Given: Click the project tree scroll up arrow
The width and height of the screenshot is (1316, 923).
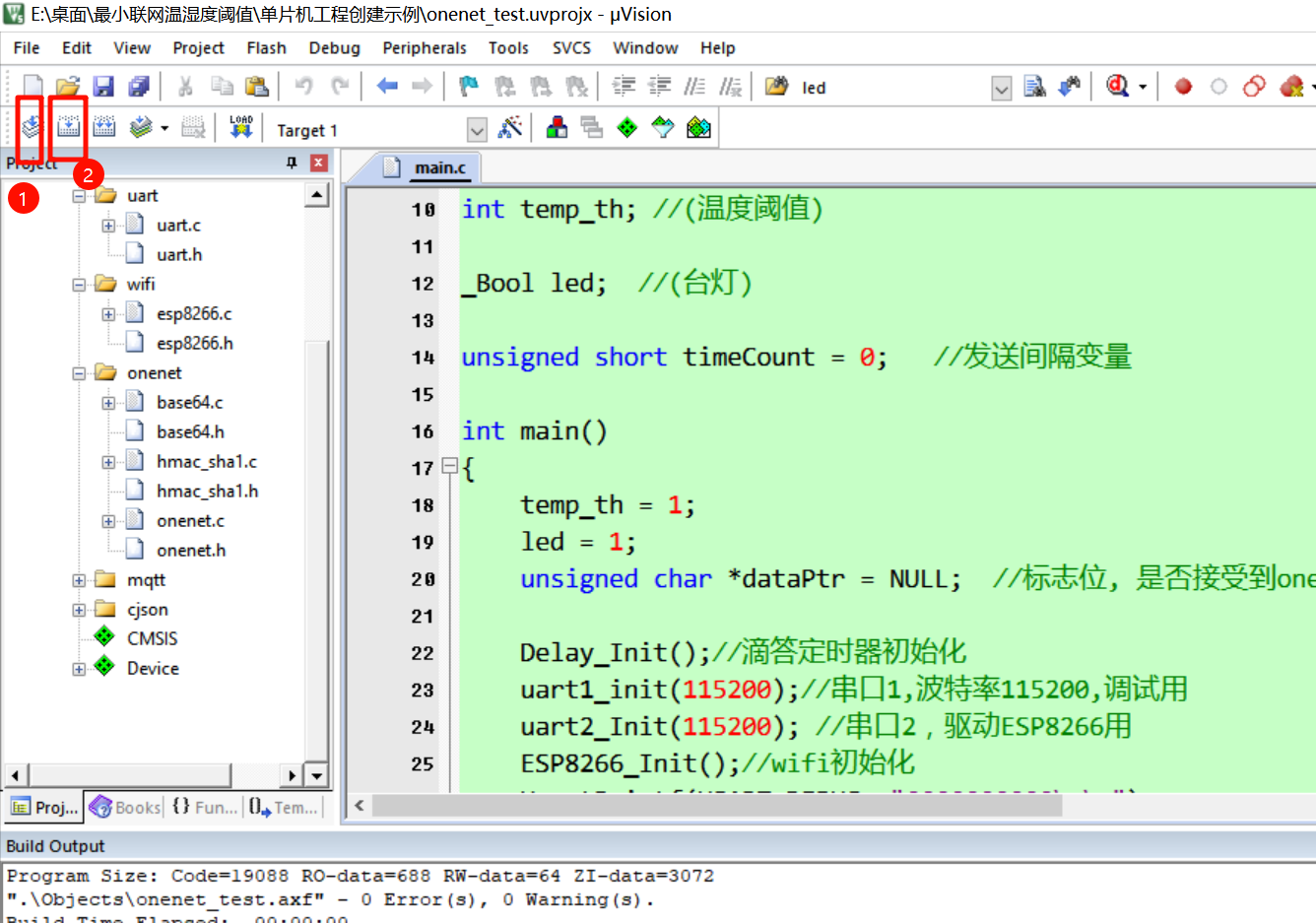Looking at the screenshot, I should click(x=316, y=194).
